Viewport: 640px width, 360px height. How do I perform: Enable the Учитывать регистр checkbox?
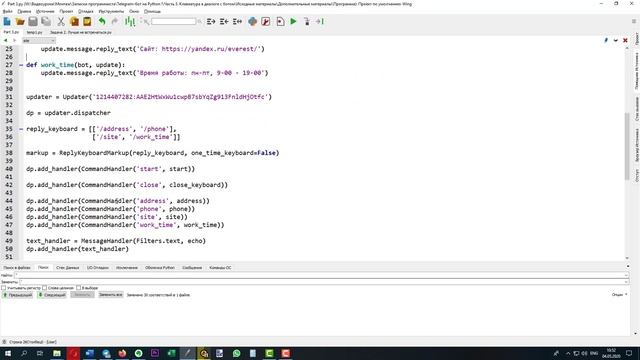[x=4, y=288]
